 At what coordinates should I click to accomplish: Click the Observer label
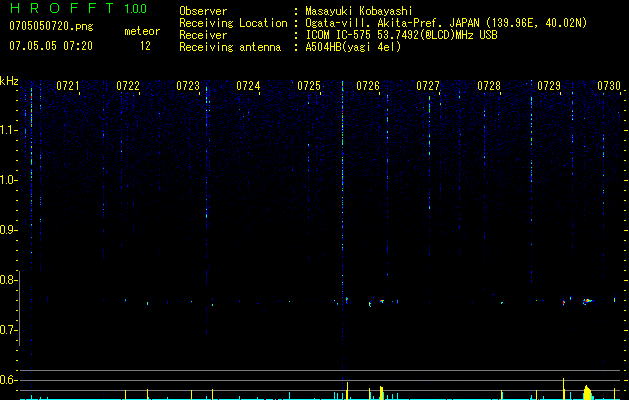tap(203, 11)
